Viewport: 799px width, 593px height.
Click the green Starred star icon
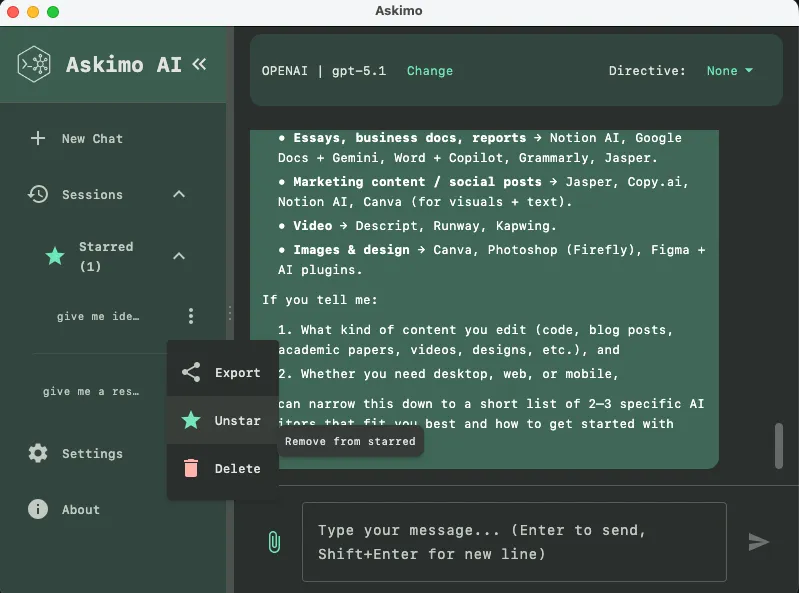(55, 256)
